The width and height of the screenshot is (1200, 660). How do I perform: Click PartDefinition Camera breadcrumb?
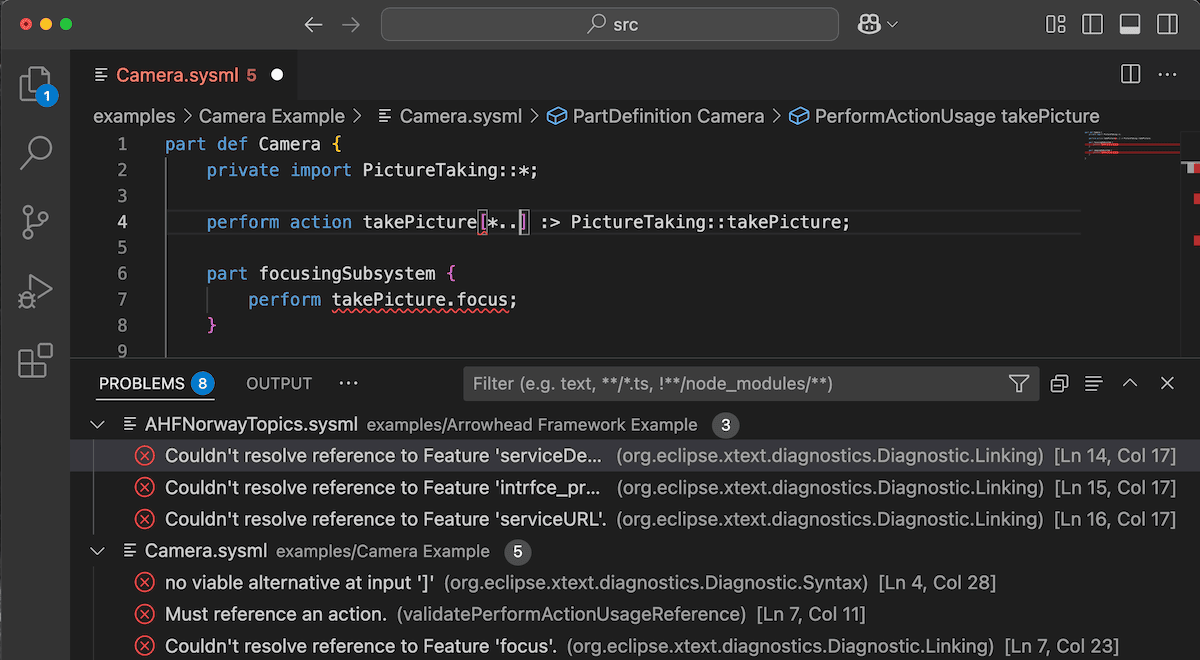coord(655,116)
